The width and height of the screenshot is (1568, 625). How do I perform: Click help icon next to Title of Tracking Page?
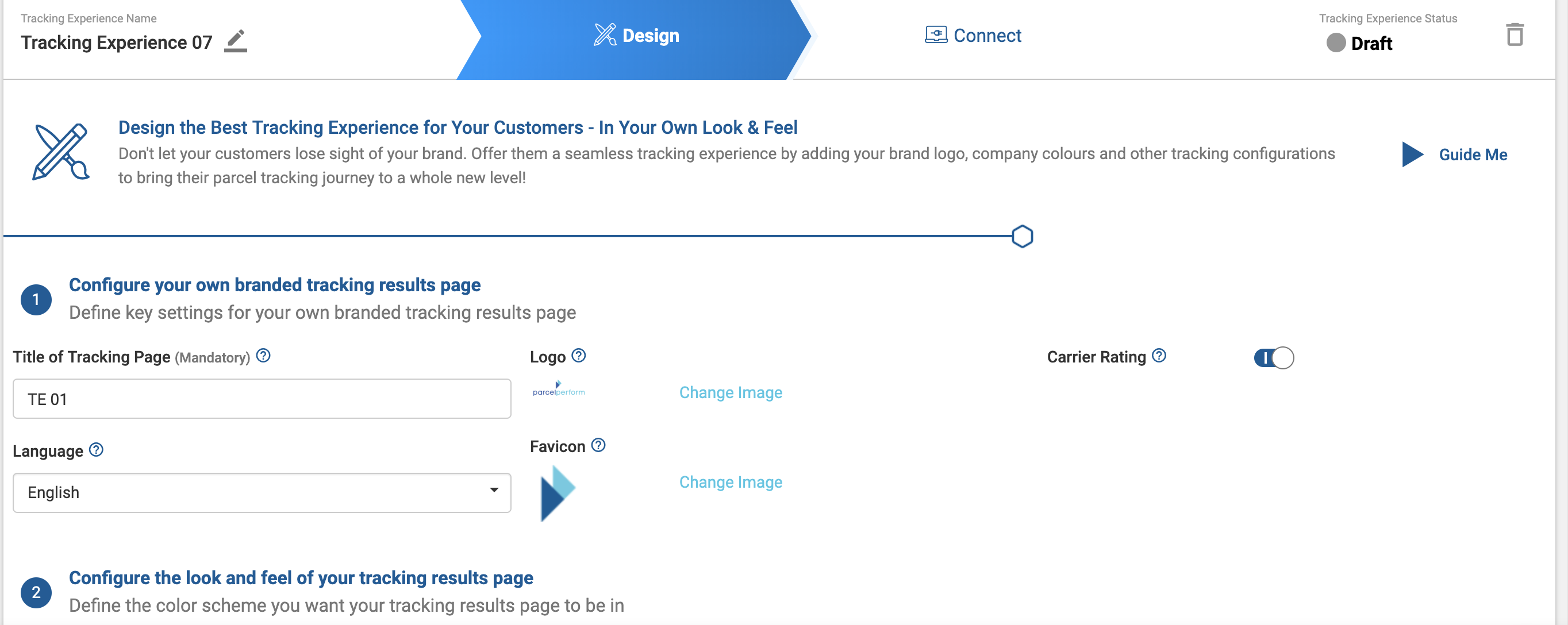tap(263, 356)
